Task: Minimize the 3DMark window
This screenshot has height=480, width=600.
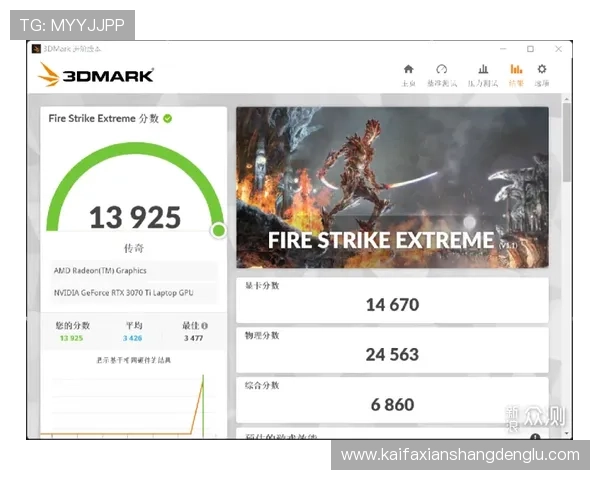Action: (503, 49)
